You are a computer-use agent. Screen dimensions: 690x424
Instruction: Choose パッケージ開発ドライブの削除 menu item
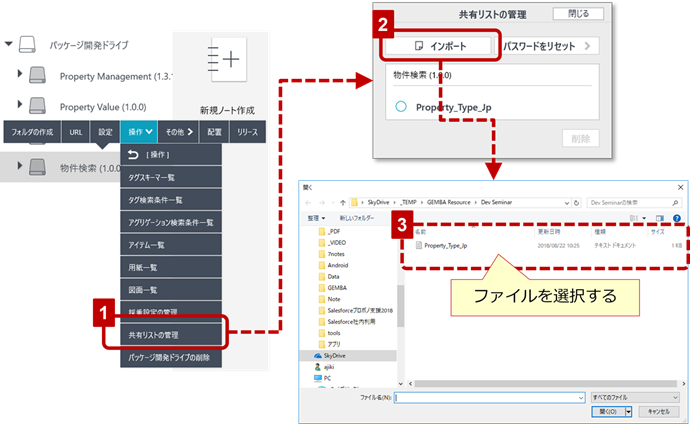(171, 357)
